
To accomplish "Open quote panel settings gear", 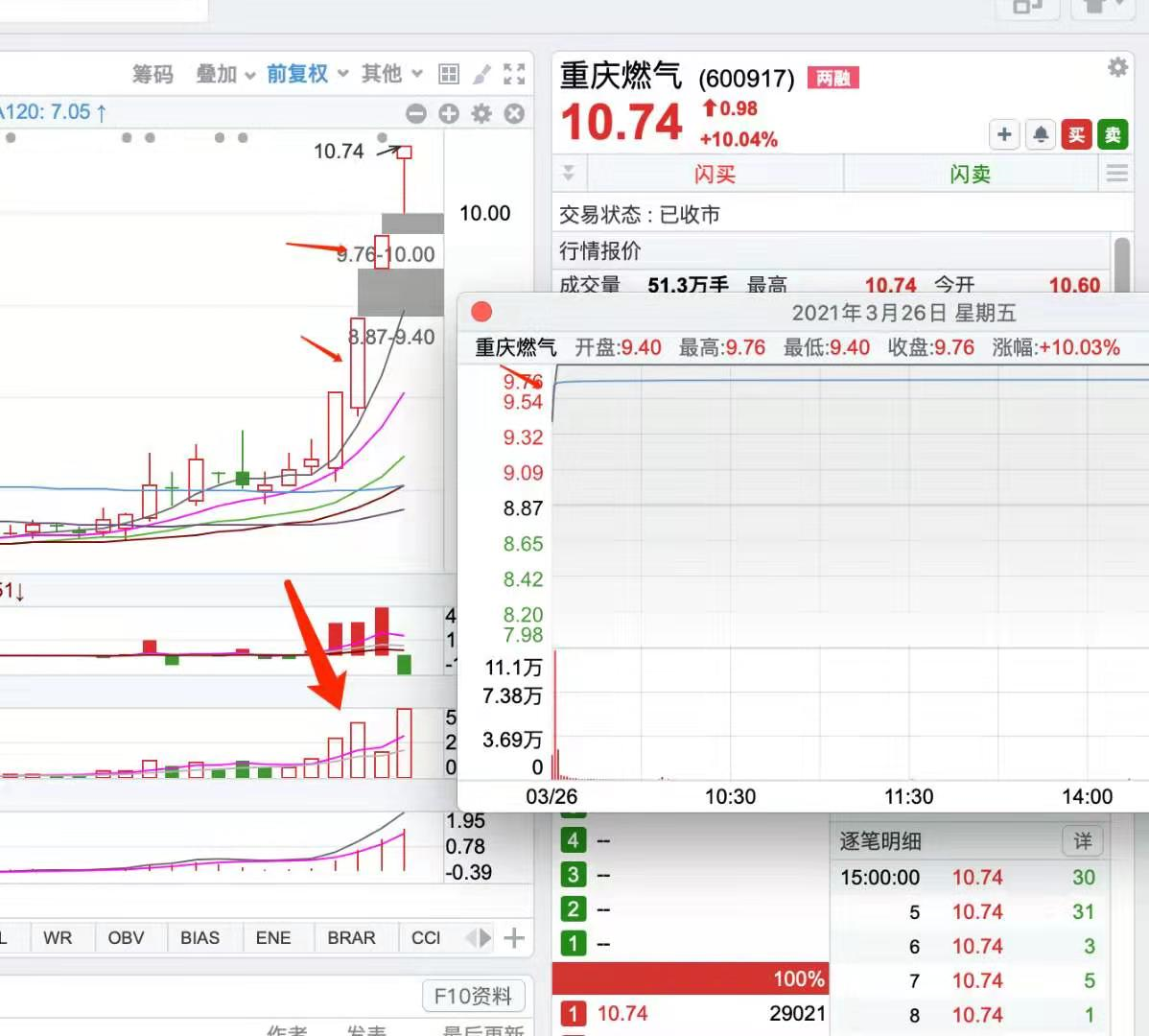I will tap(1117, 67).
